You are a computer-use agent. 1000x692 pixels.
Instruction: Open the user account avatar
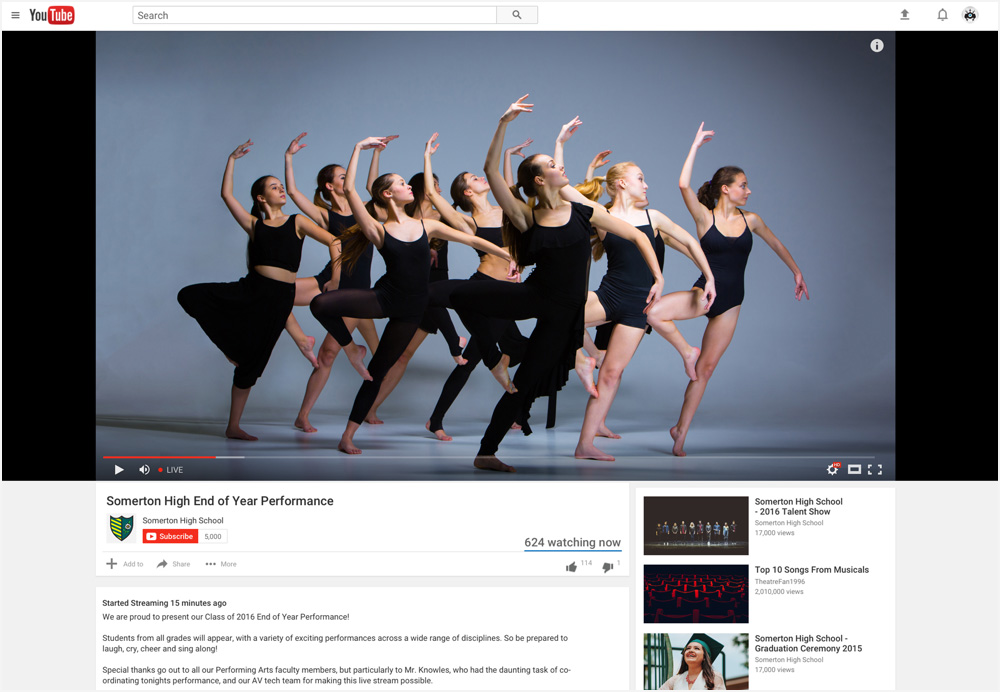[970, 15]
